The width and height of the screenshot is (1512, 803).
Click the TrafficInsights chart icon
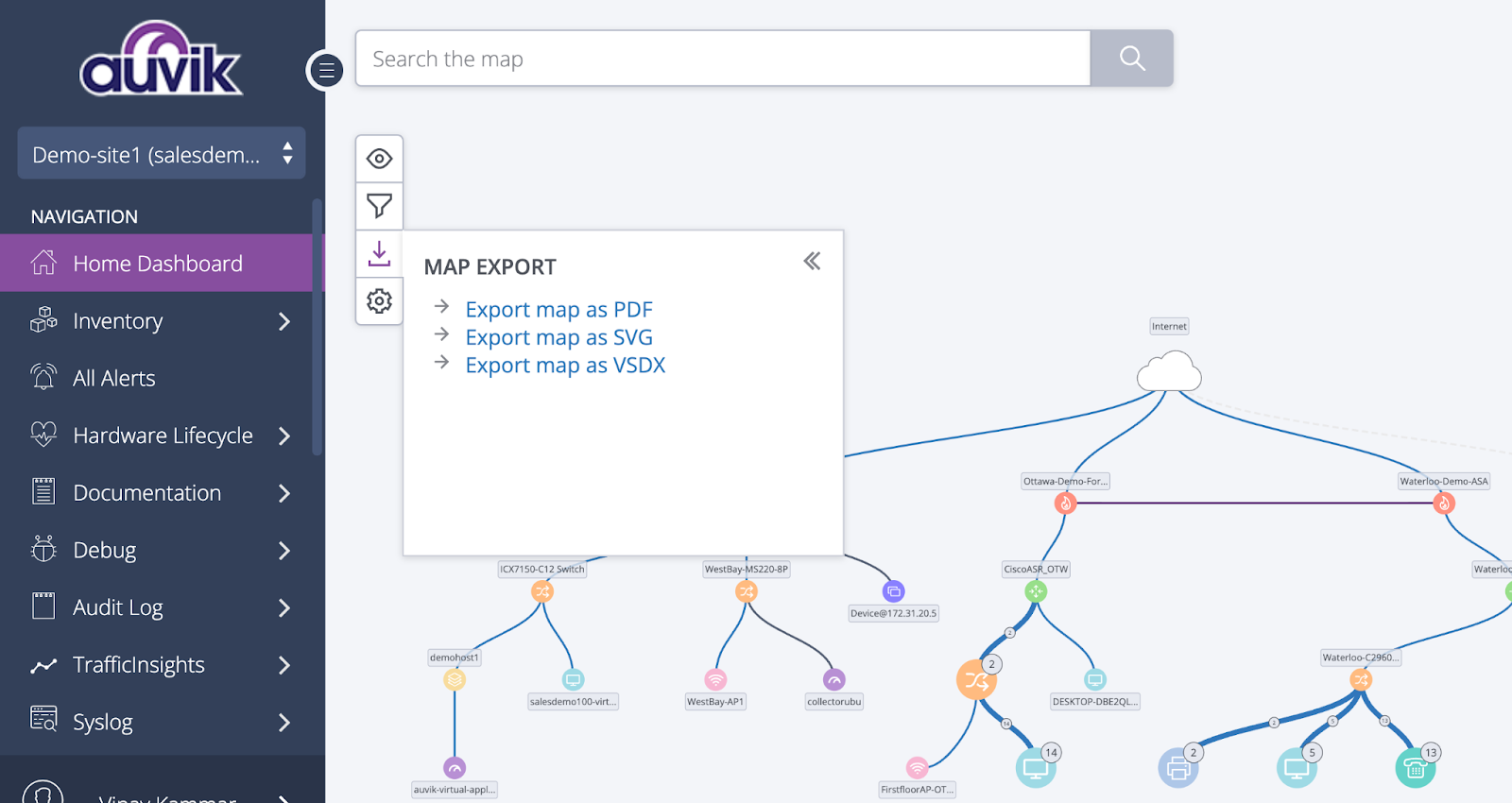point(43,666)
